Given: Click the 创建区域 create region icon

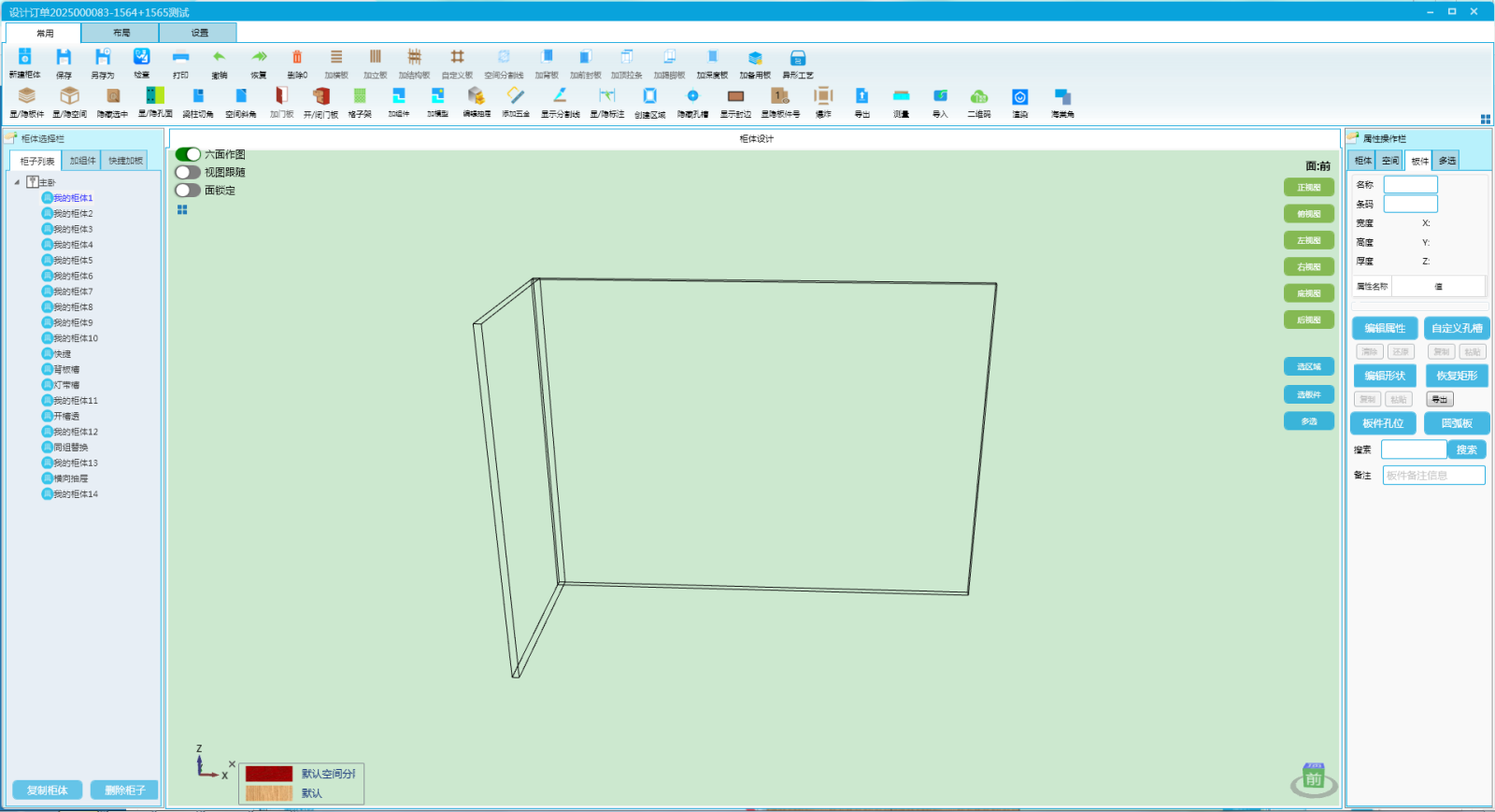Looking at the screenshot, I should [650, 96].
